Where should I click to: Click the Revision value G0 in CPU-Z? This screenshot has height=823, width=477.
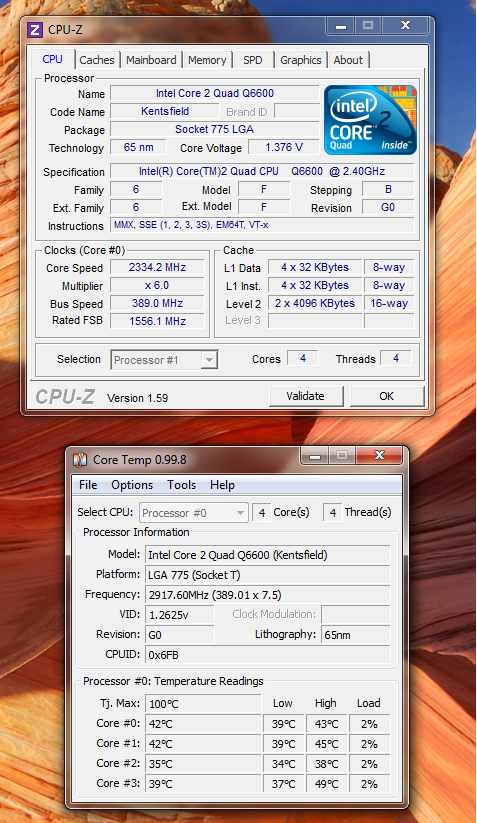click(388, 207)
